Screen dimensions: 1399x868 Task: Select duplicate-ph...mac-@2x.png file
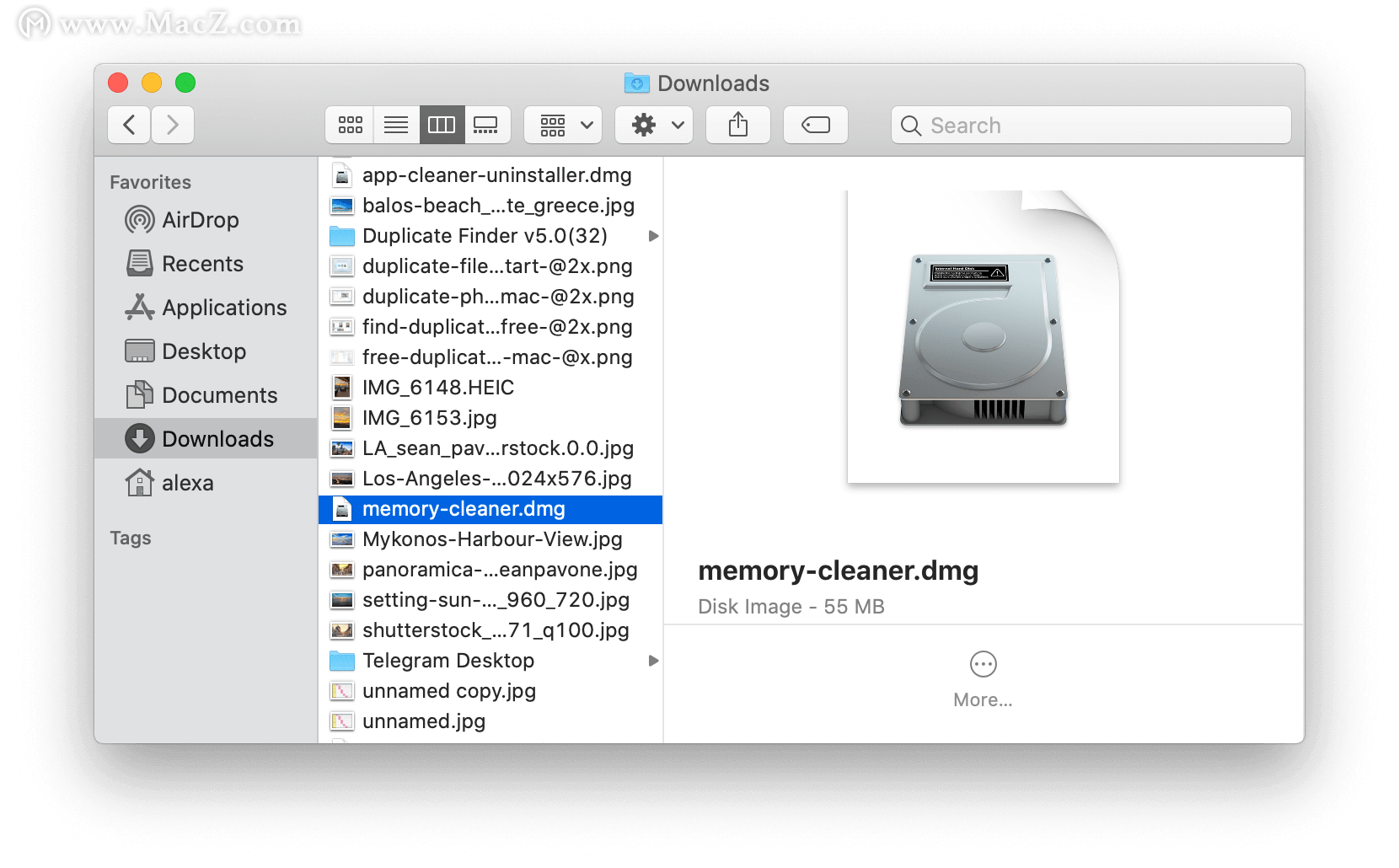[x=490, y=297]
